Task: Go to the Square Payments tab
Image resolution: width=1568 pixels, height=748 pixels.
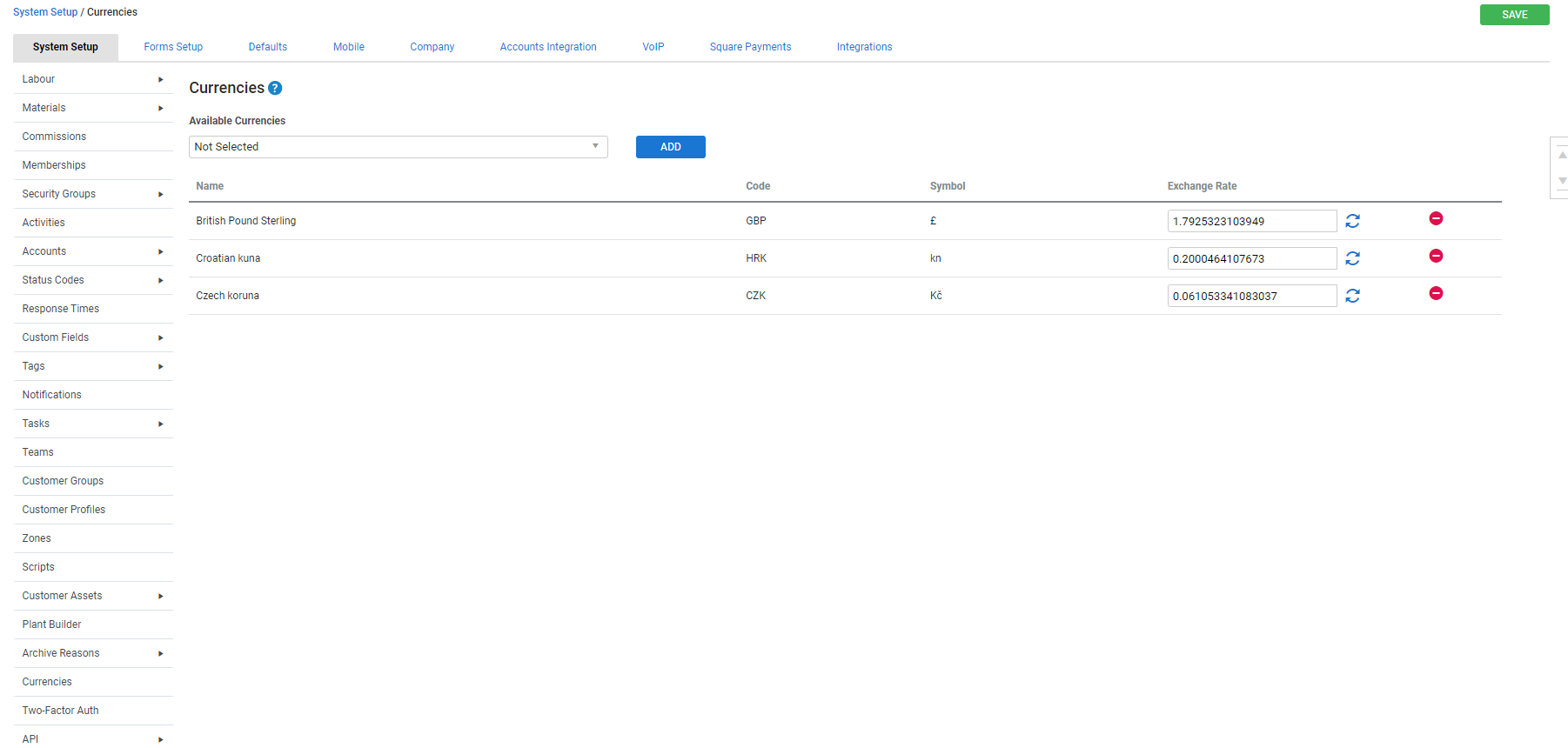Action: tap(750, 47)
